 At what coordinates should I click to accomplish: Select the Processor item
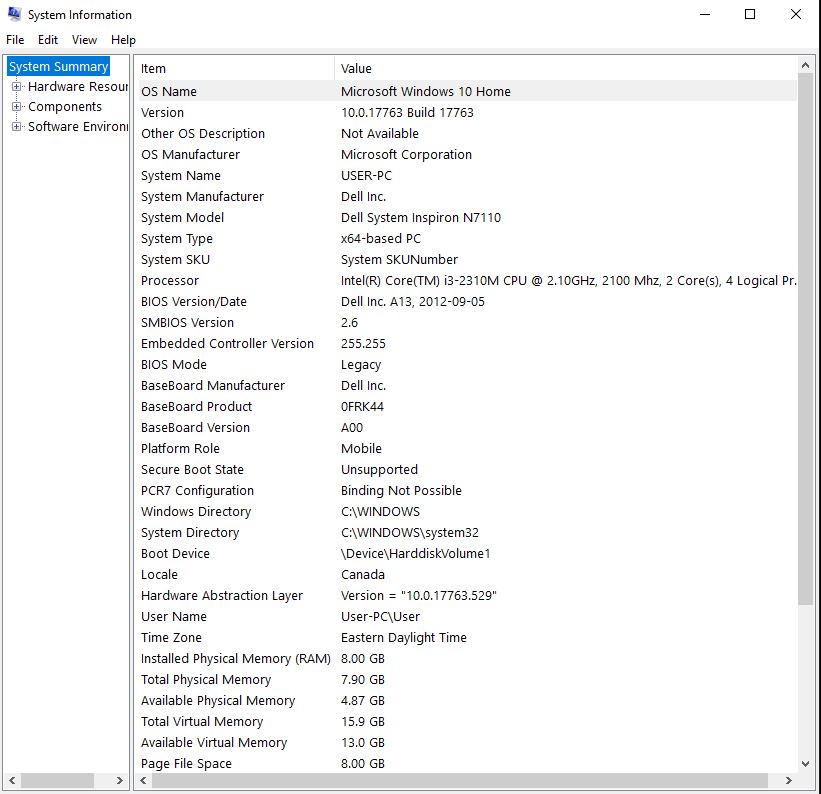(x=170, y=280)
